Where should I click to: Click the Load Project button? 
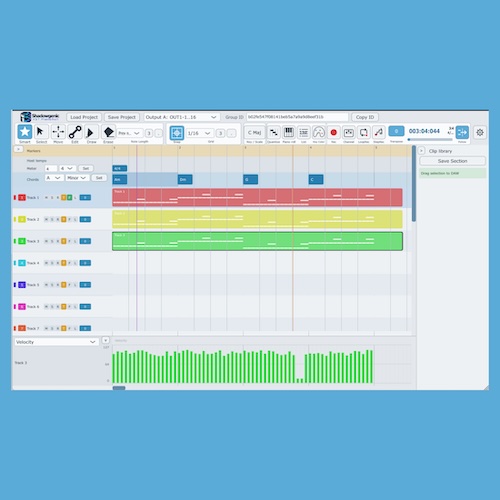[x=84, y=117]
